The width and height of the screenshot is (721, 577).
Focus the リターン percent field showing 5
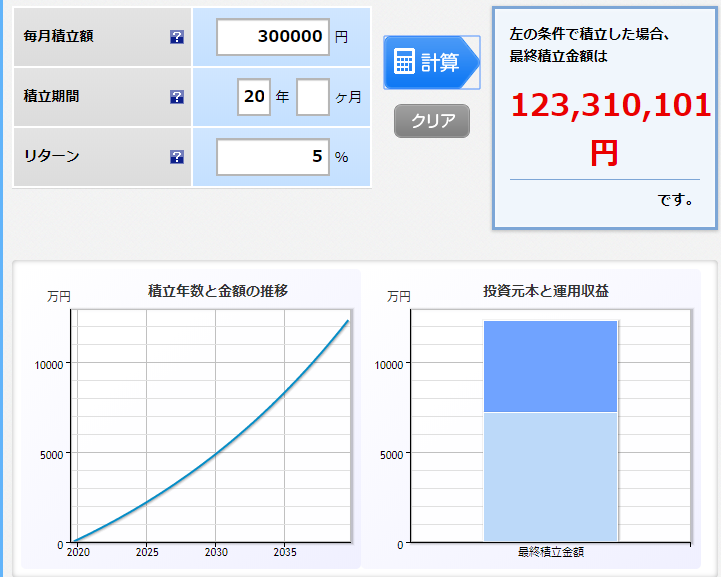(273, 157)
